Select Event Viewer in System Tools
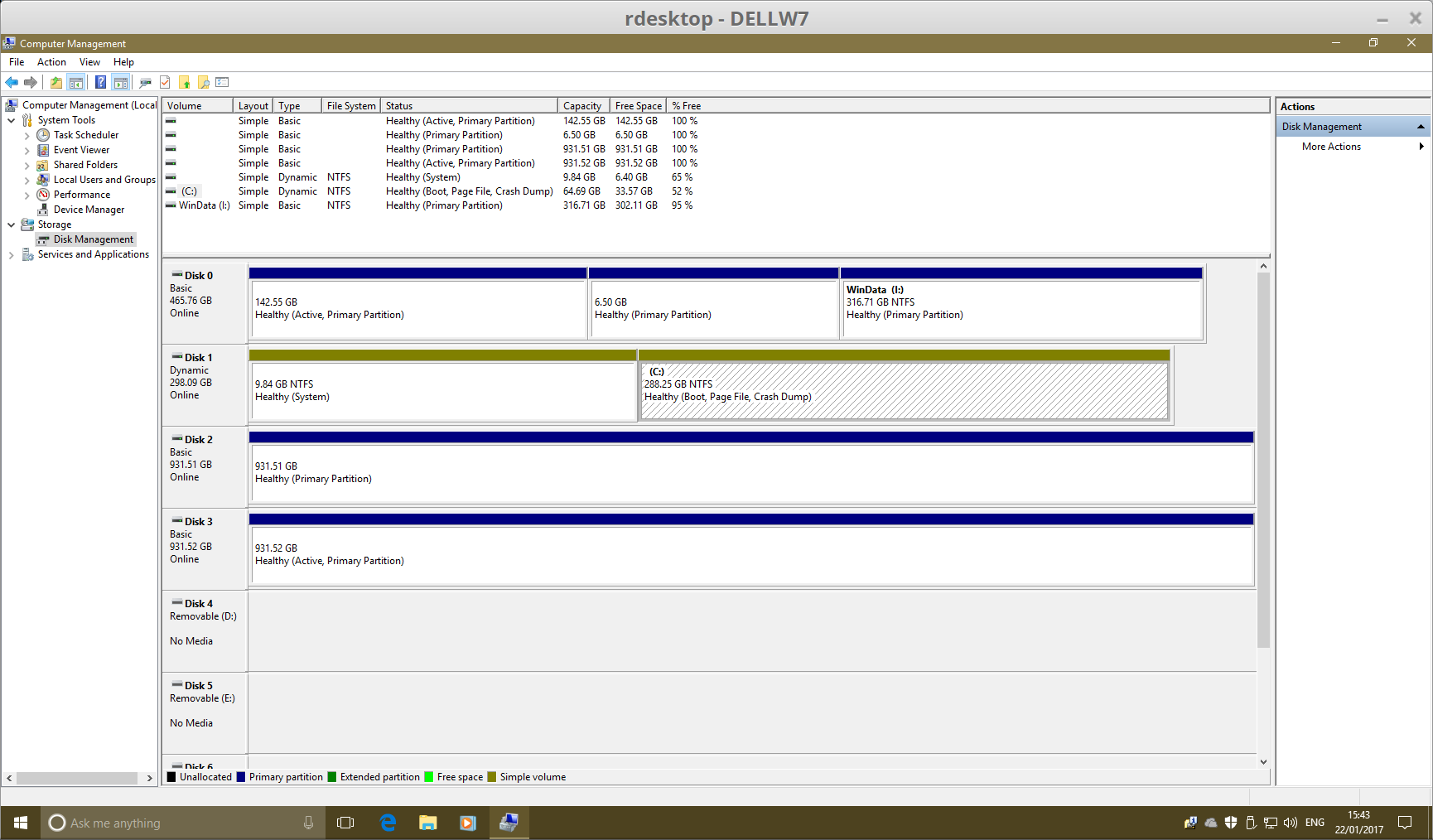 pos(81,150)
